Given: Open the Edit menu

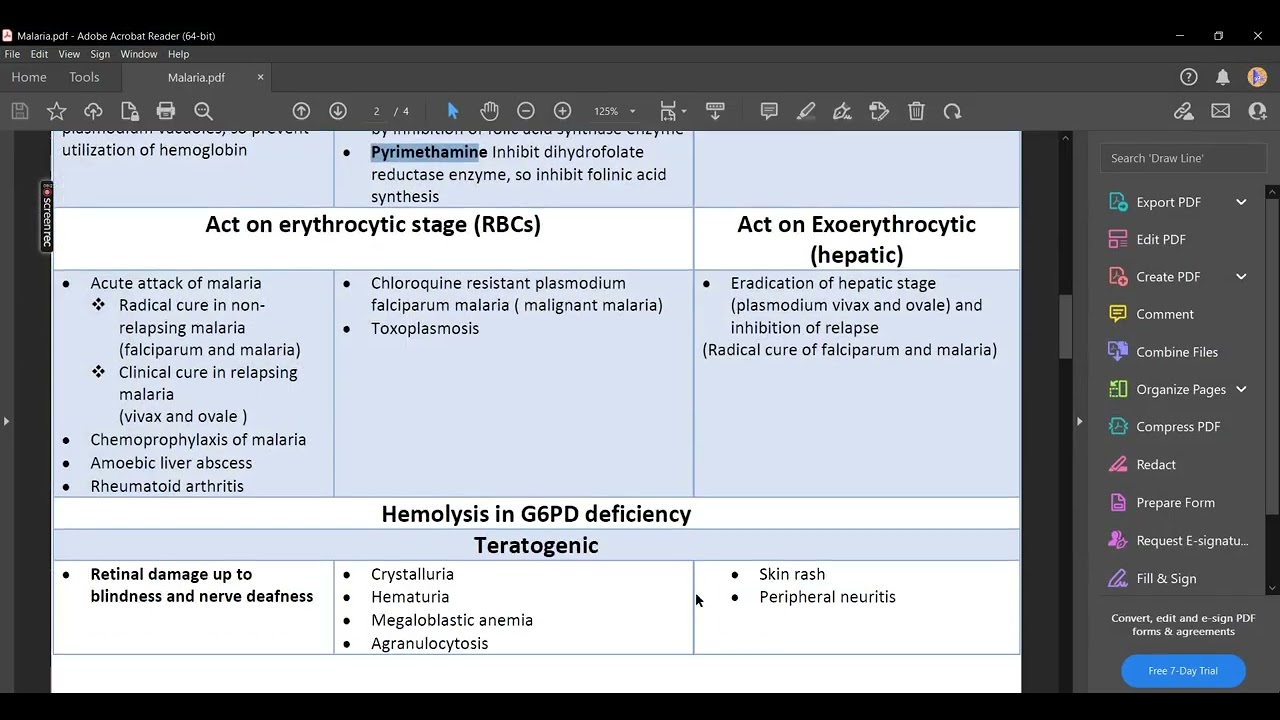Looking at the screenshot, I should [39, 54].
